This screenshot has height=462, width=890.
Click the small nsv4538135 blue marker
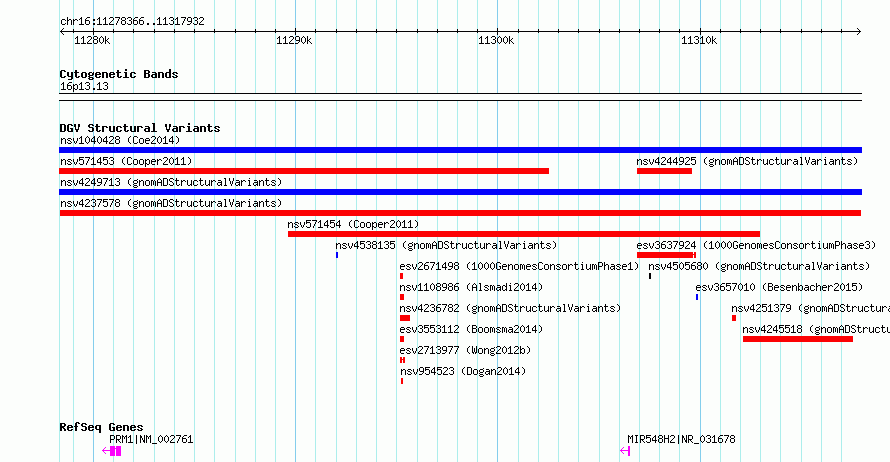pyautogui.click(x=337, y=255)
